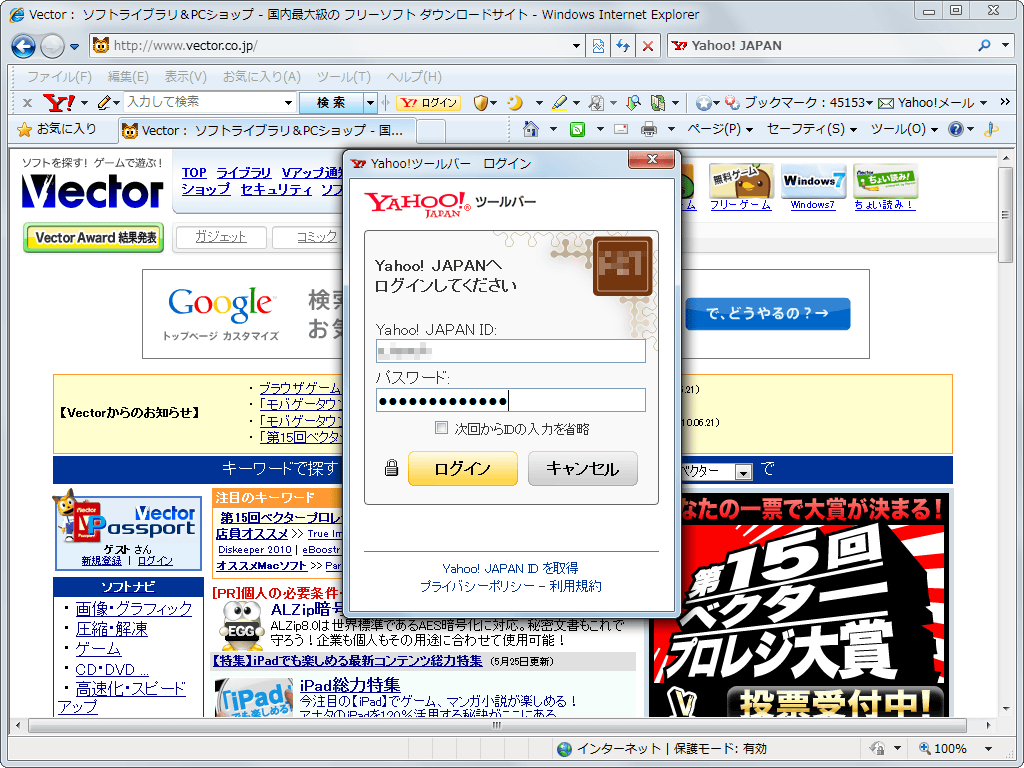Select the Vector browser tab
The width and height of the screenshot is (1024, 768).
(x=266, y=130)
